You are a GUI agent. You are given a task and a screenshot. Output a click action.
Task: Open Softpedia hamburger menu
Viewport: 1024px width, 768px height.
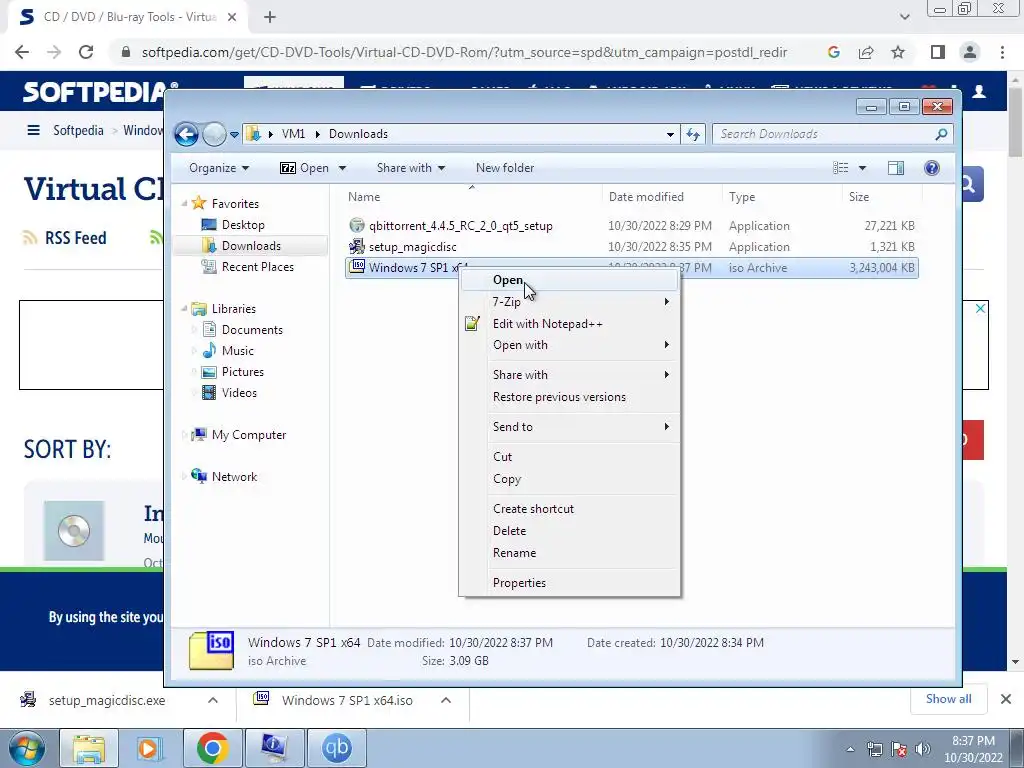33,131
